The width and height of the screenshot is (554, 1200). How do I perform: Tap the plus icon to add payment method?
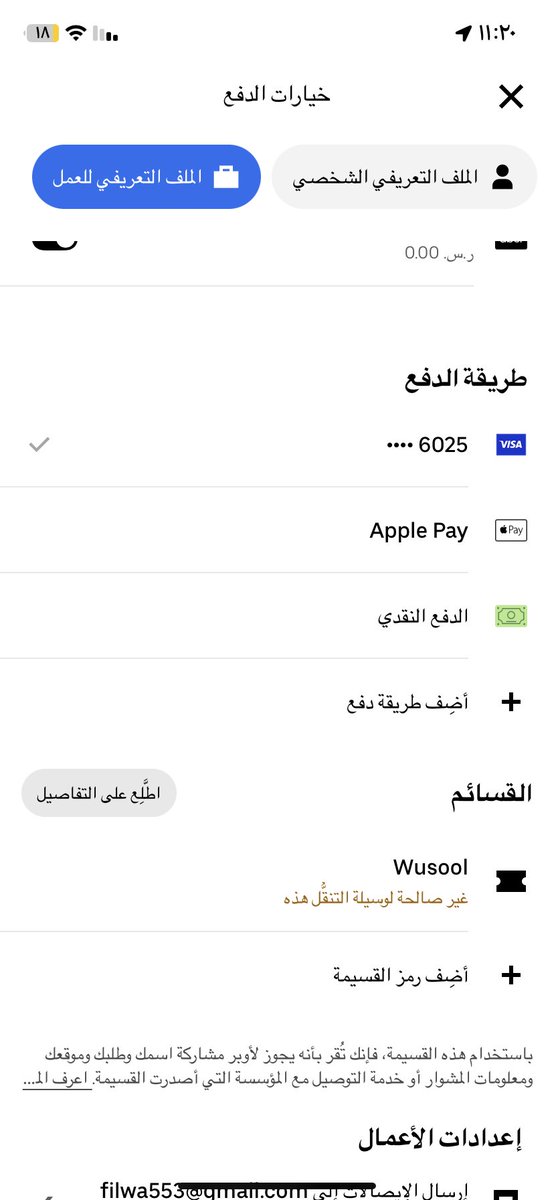(511, 702)
